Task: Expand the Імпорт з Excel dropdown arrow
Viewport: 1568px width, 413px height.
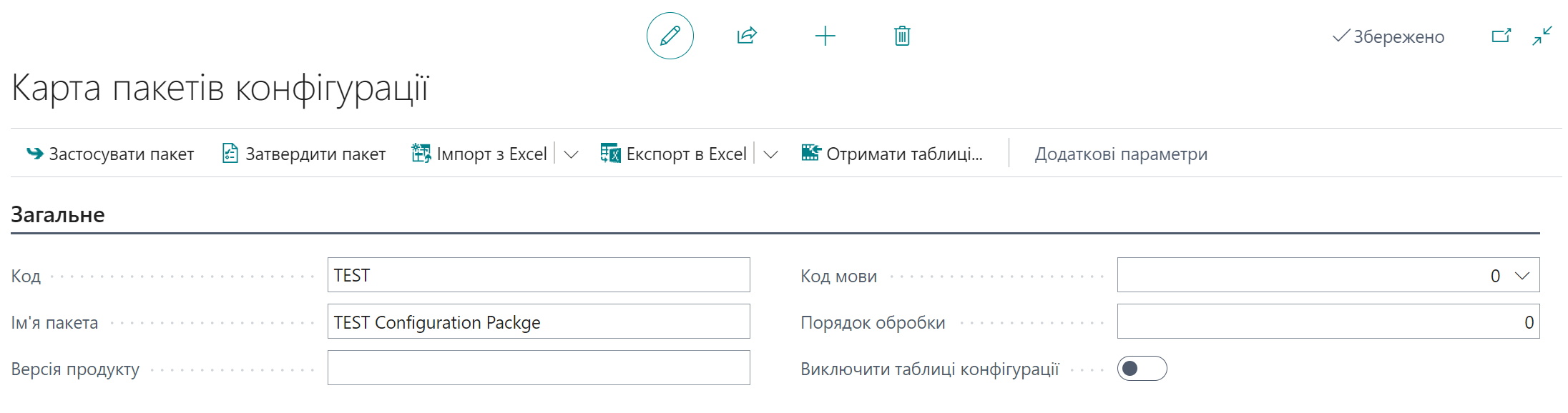Action: pyautogui.click(x=571, y=154)
